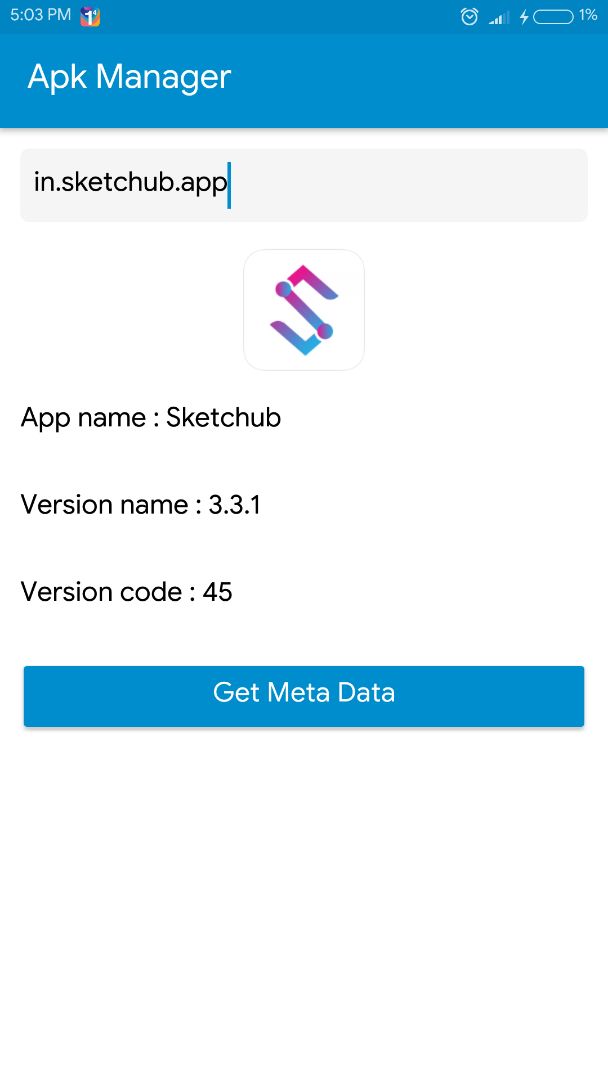Select the battery percentage text
Screen dimensions: 608x1080
point(590,16)
